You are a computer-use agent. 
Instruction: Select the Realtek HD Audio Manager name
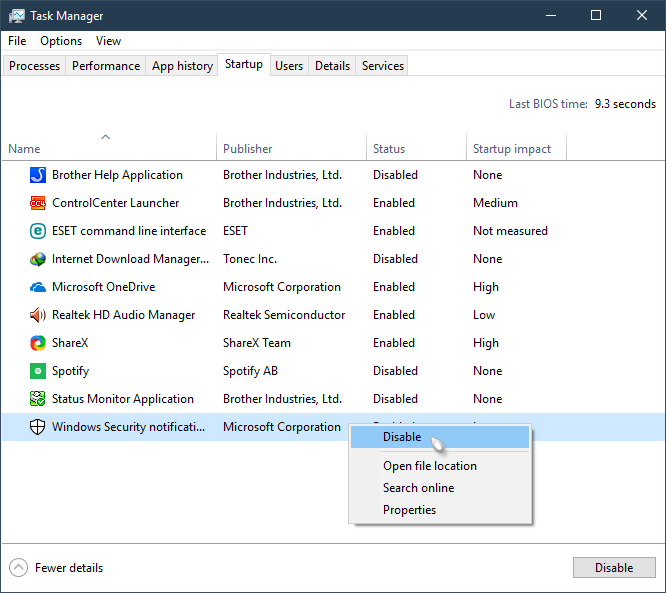[124, 315]
